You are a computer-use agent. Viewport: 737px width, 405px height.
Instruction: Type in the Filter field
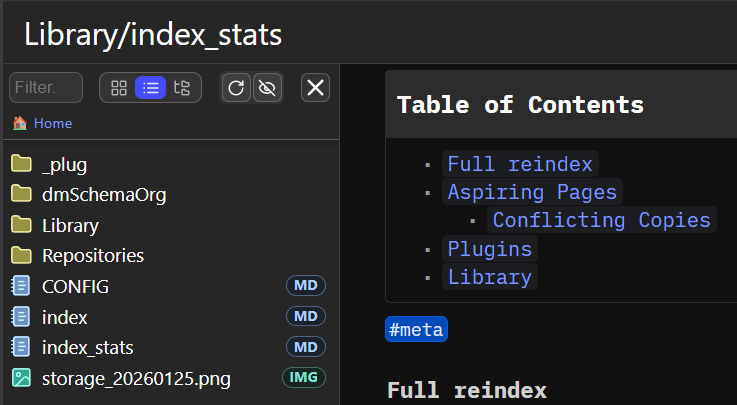(x=46, y=88)
